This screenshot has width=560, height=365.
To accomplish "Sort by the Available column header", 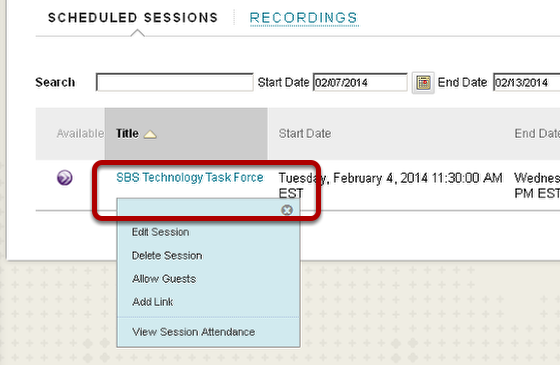I will click(x=80, y=134).
